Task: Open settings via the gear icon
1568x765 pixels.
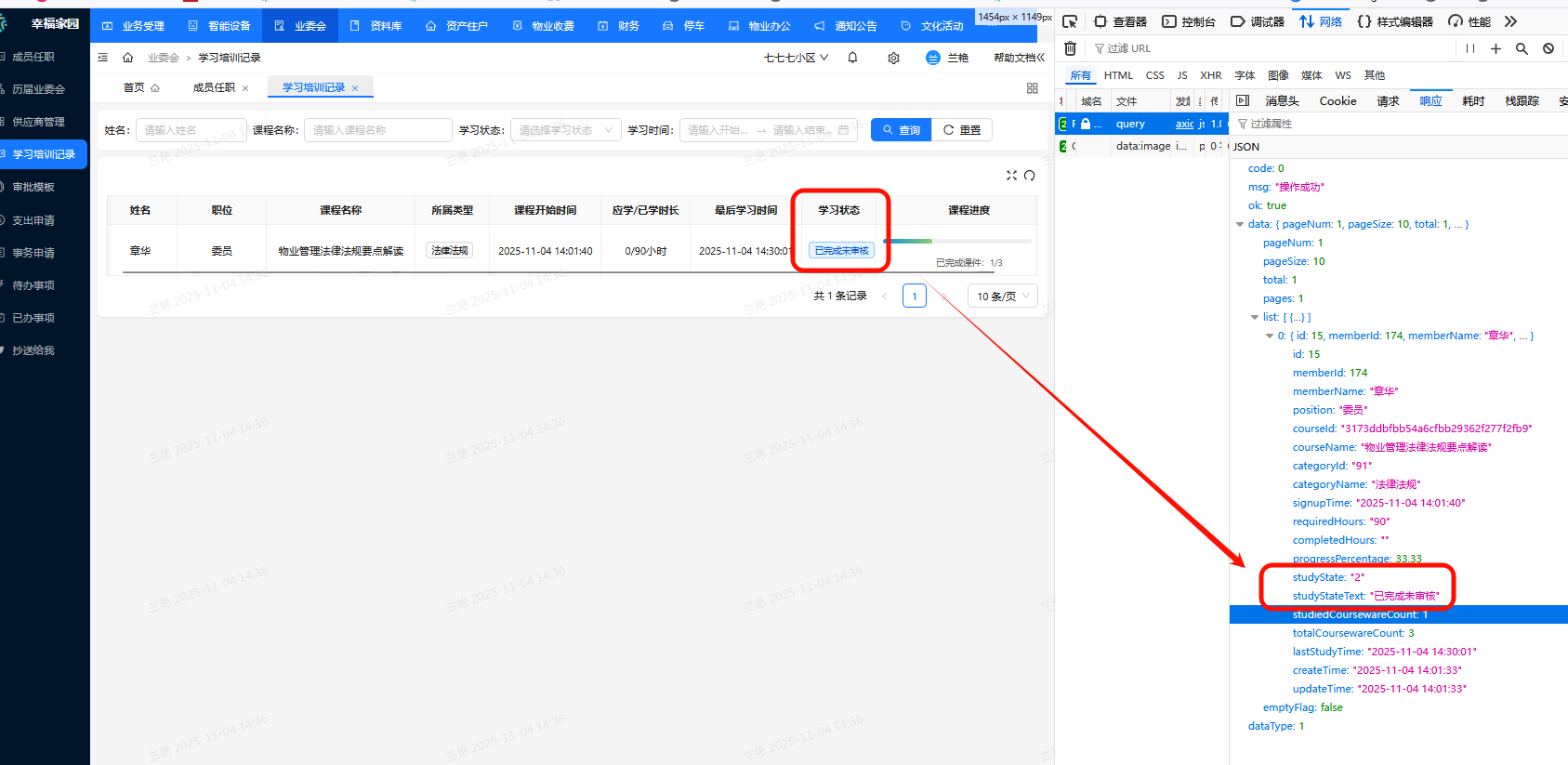Action: tap(893, 58)
